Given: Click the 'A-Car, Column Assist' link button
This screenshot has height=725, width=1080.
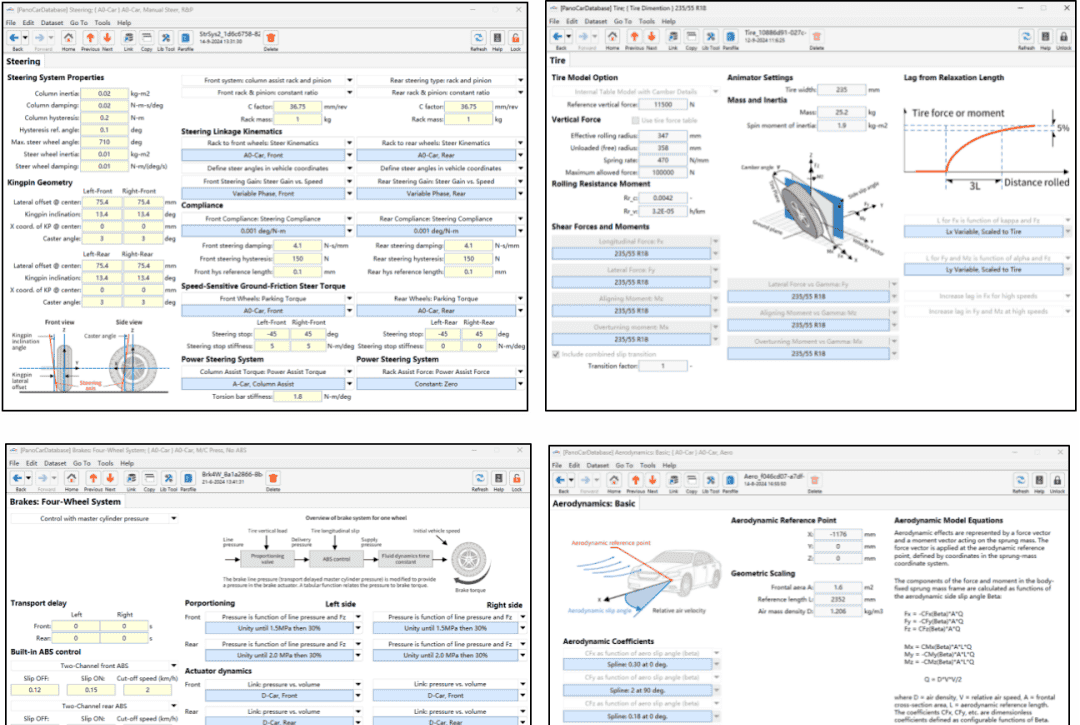Looking at the screenshot, I should click(x=264, y=382).
